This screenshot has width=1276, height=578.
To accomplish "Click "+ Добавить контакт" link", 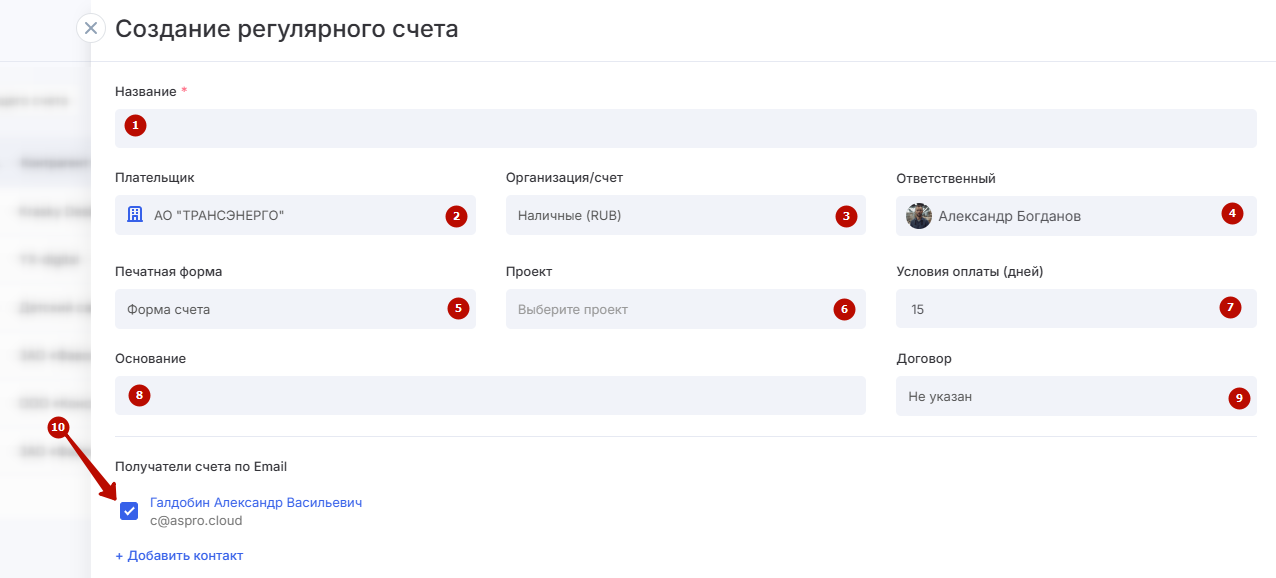I will [x=179, y=555].
